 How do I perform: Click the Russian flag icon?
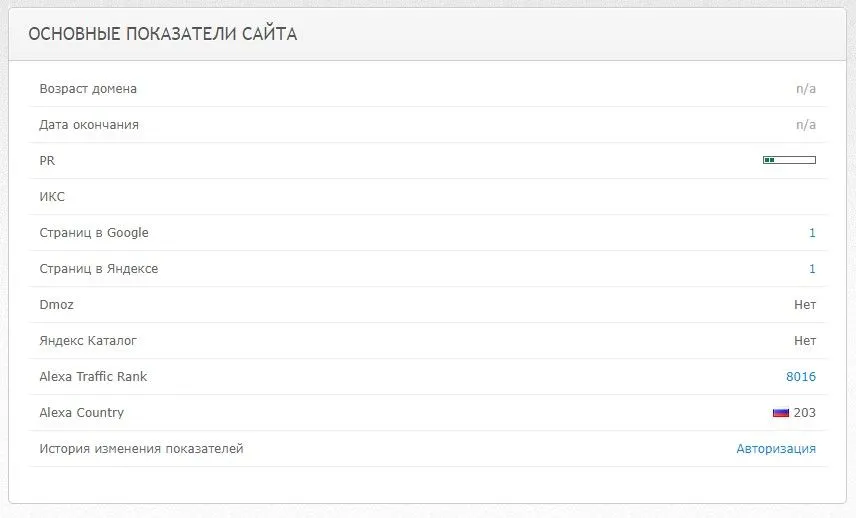click(781, 413)
